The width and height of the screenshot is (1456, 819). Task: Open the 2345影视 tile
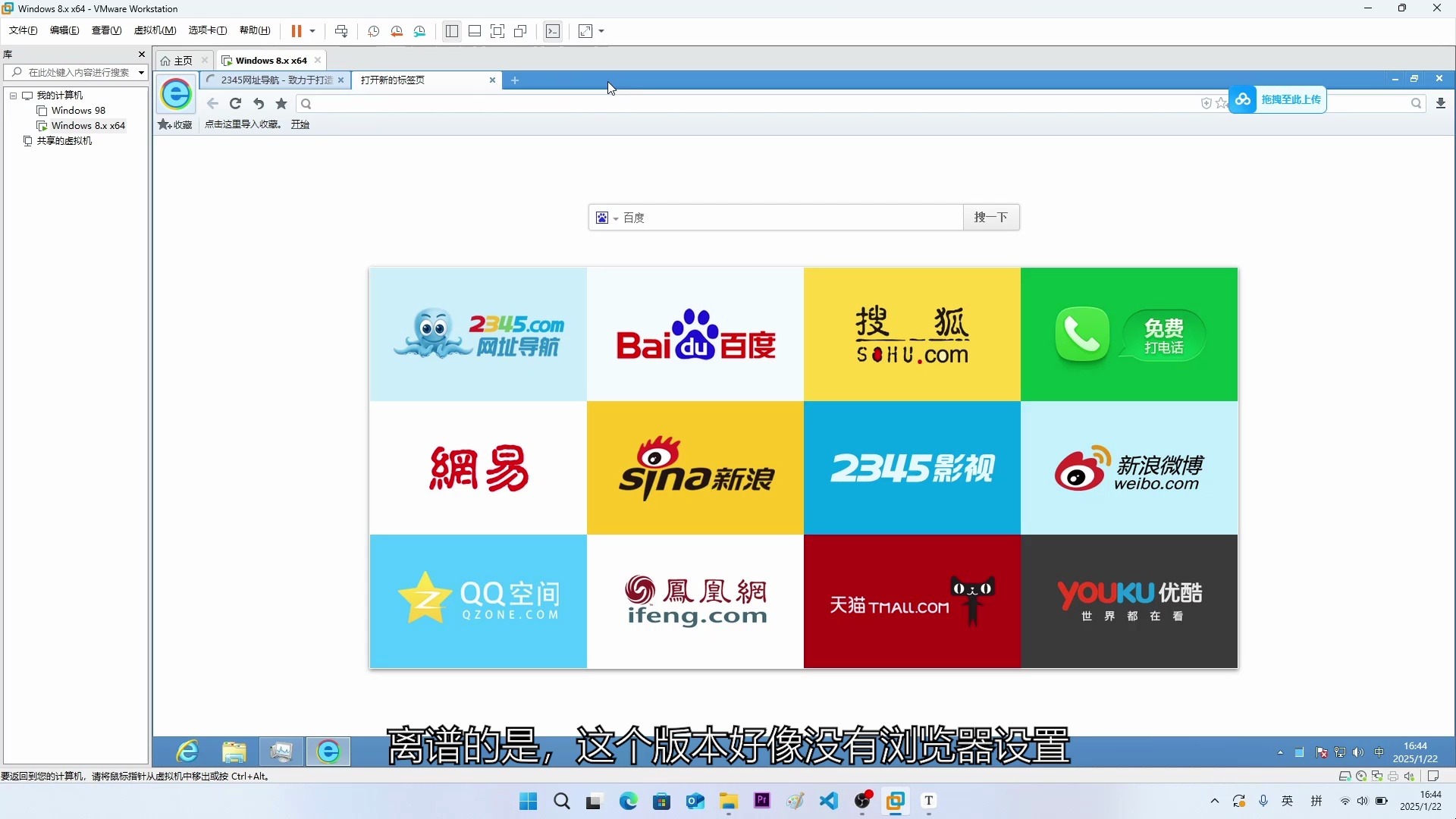tap(912, 468)
